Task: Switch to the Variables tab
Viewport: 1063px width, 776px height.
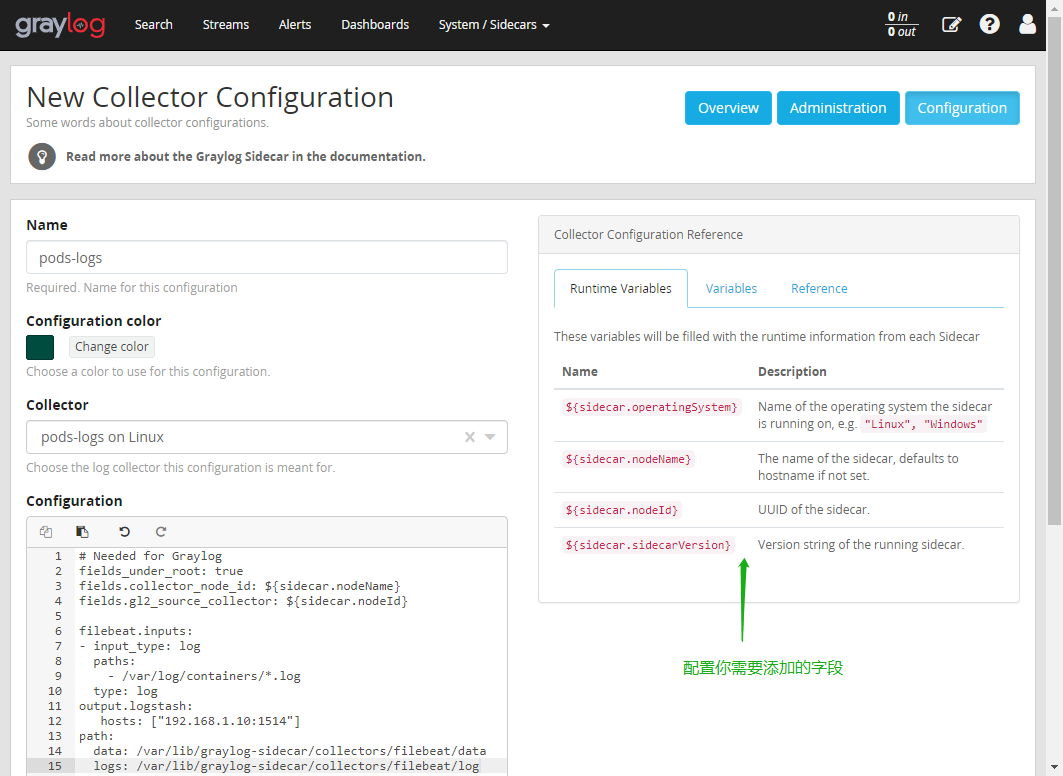Action: pyautogui.click(x=731, y=288)
